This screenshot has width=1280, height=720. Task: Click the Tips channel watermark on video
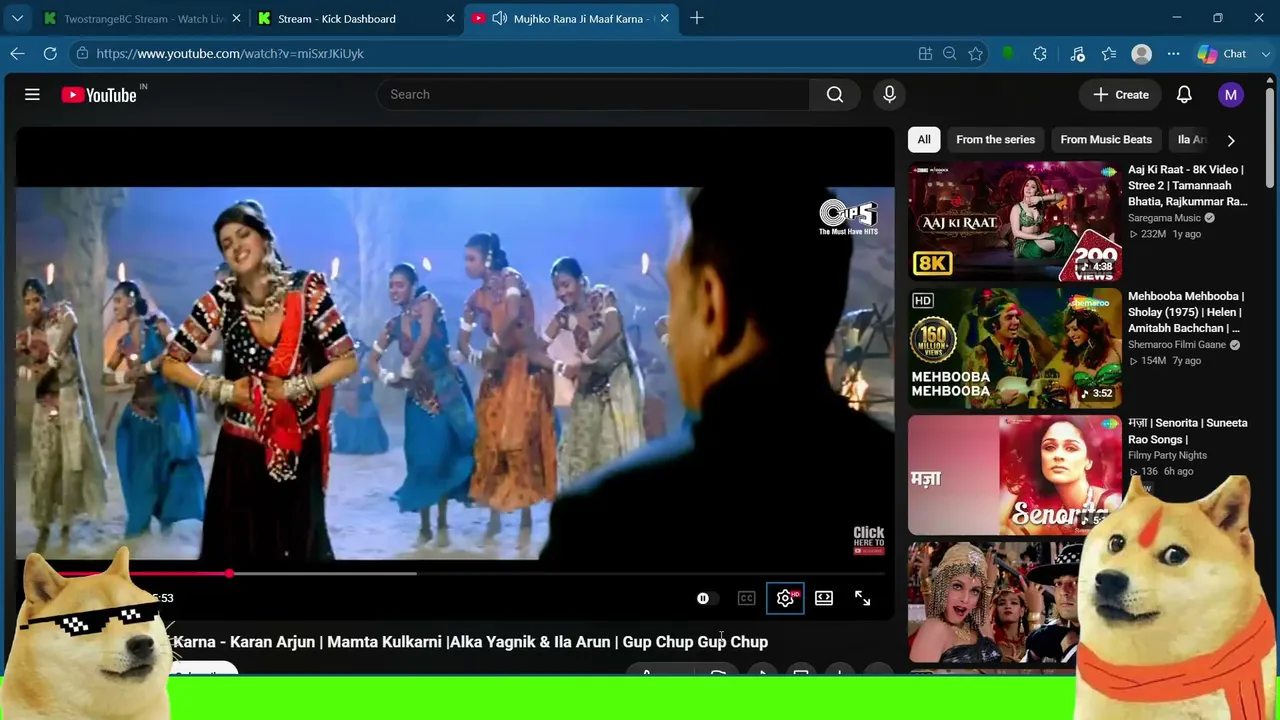[x=848, y=217]
